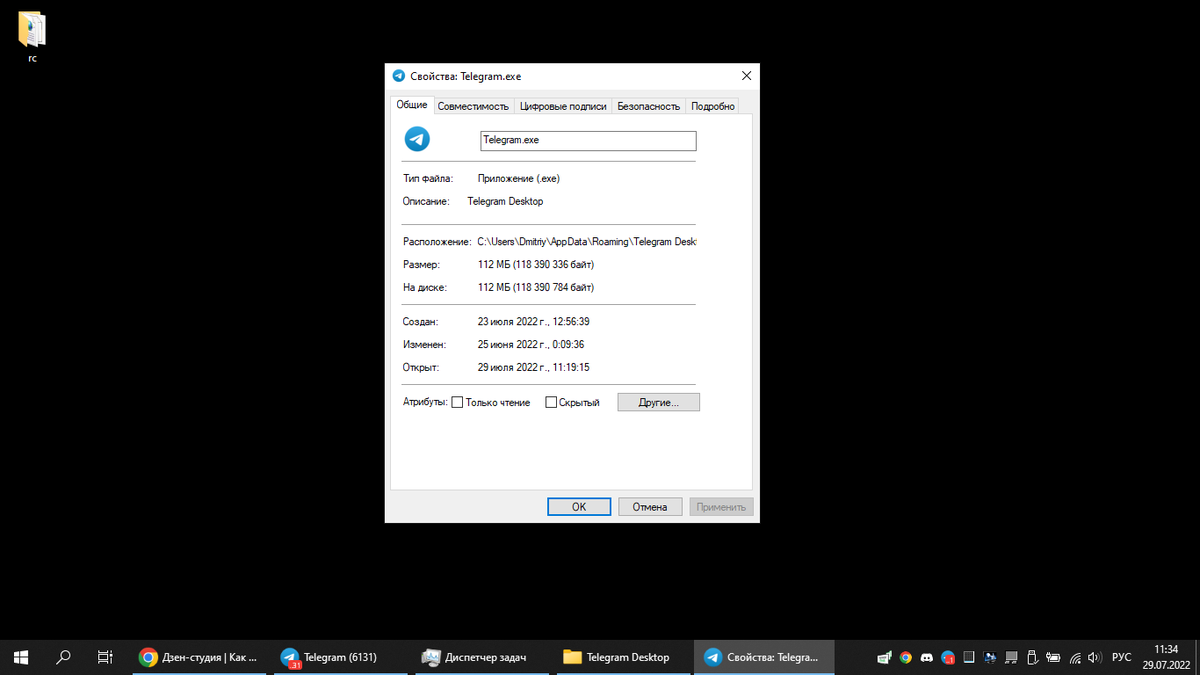
Task: Open the Цифровые подписи tab
Action: 563,106
